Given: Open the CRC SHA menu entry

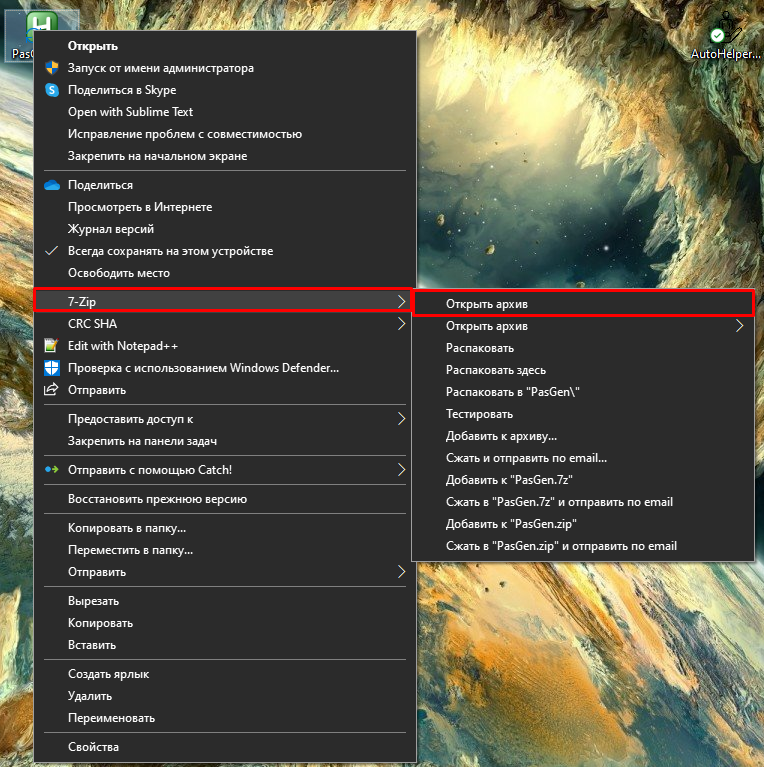Looking at the screenshot, I should click(225, 324).
